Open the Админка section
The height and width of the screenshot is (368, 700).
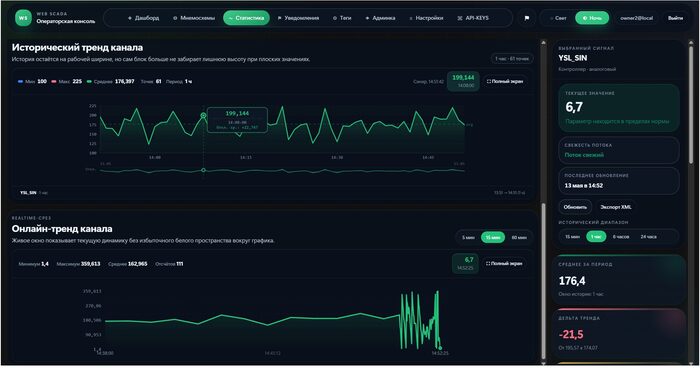tap(380, 18)
